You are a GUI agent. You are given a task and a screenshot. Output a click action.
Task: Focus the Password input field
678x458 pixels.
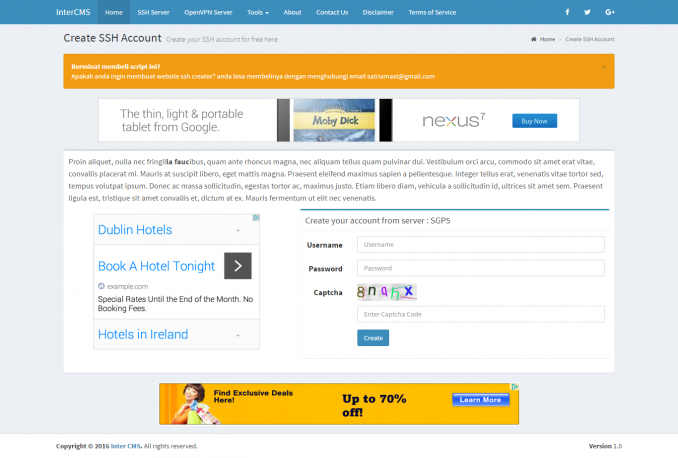480,268
